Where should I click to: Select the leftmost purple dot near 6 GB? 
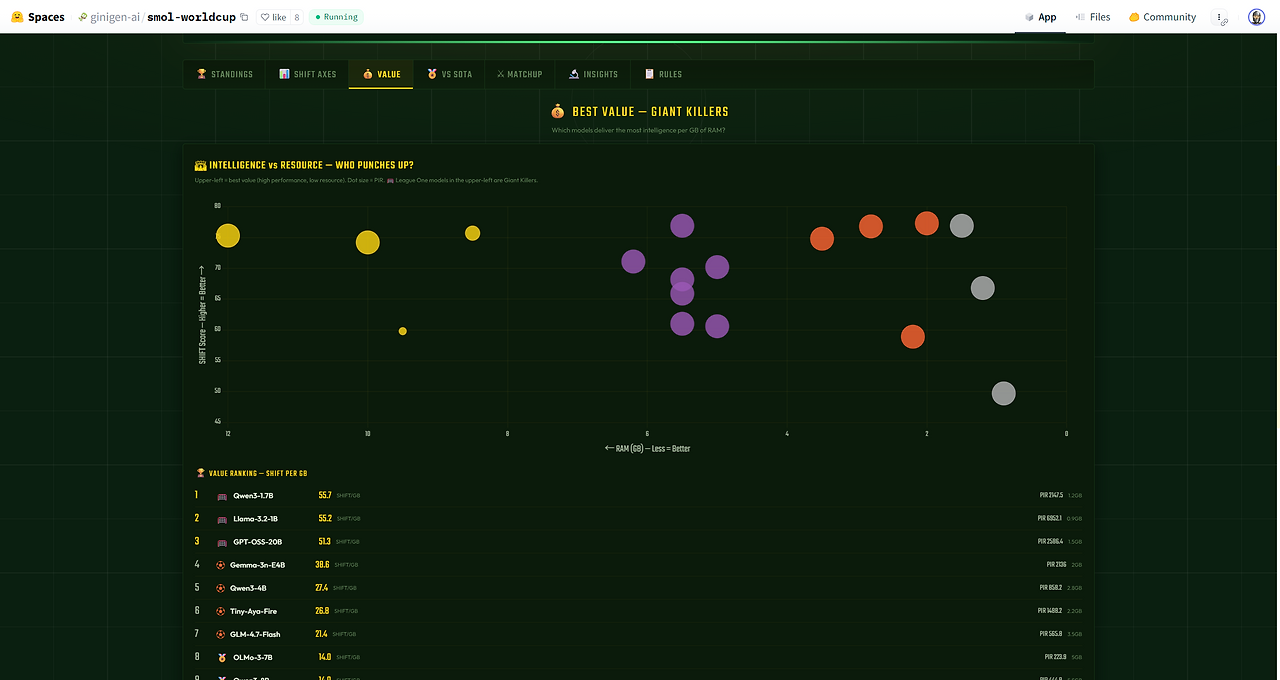[633, 262]
